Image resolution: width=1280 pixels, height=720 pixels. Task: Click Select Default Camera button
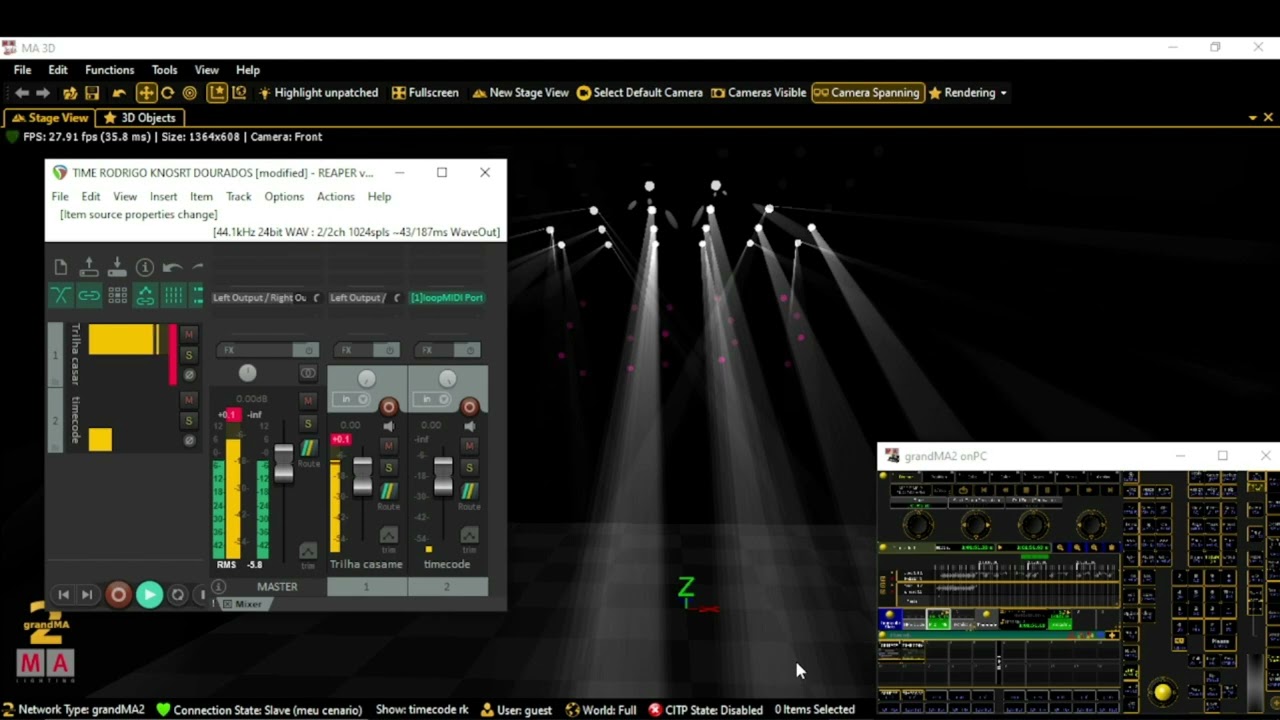pyautogui.click(x=639, y=93)
